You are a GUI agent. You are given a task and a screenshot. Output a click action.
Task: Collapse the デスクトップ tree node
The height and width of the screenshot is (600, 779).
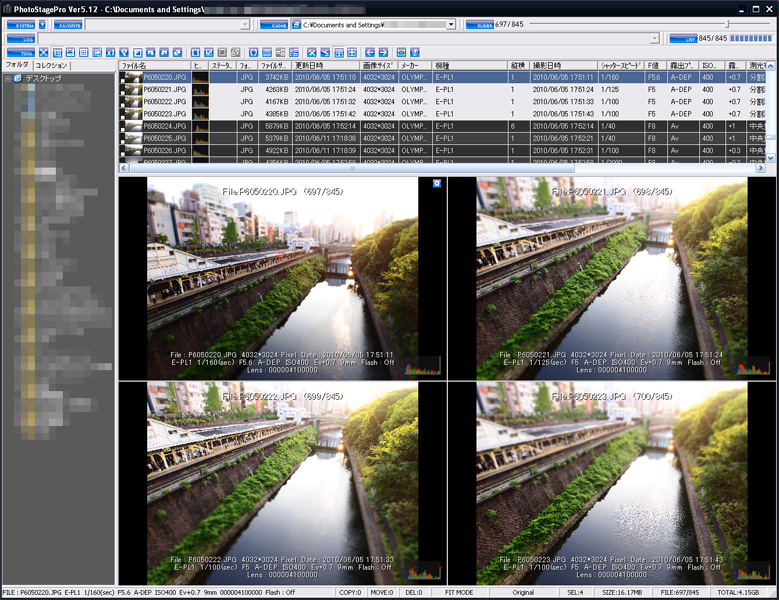click(8, 78)
